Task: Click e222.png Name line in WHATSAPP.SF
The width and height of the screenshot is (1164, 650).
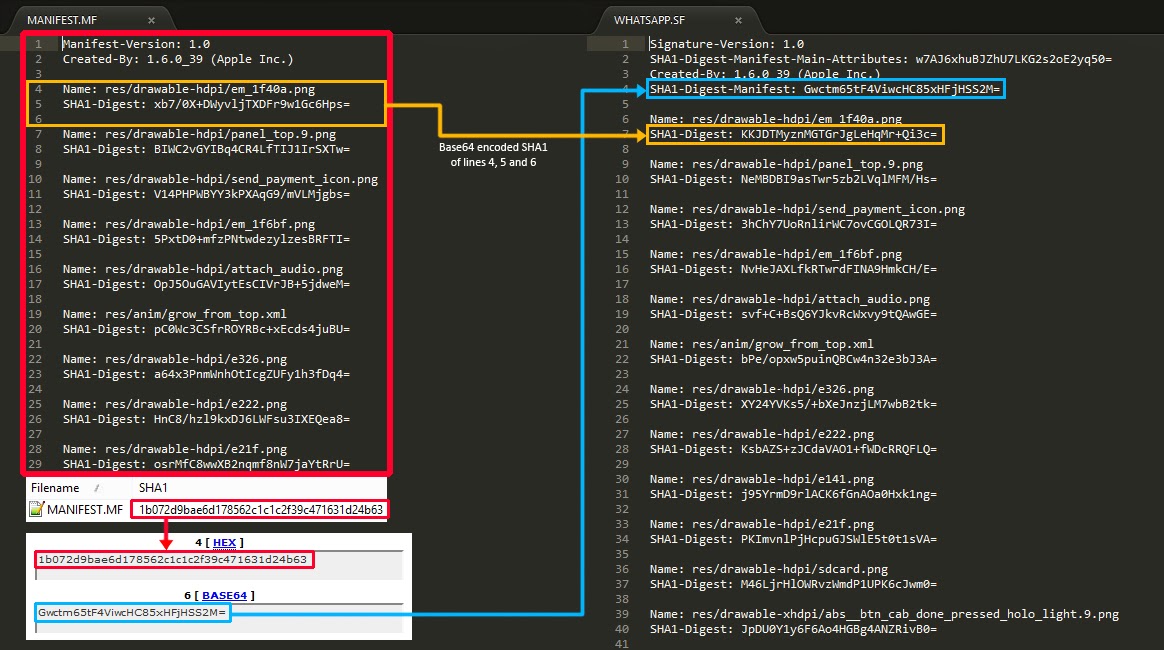Action: [x=762, y=434]
